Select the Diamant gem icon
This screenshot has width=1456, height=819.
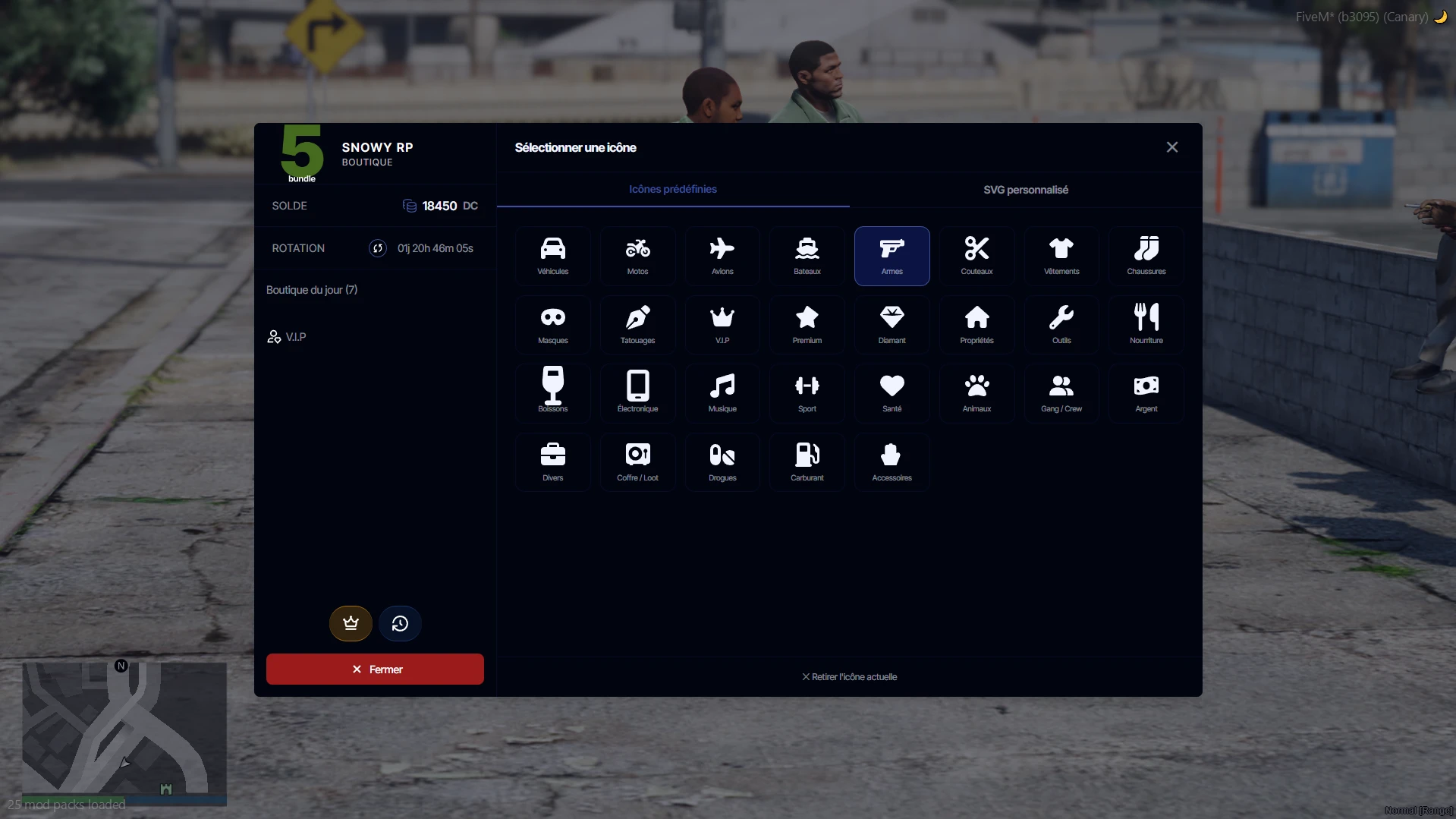892,325
